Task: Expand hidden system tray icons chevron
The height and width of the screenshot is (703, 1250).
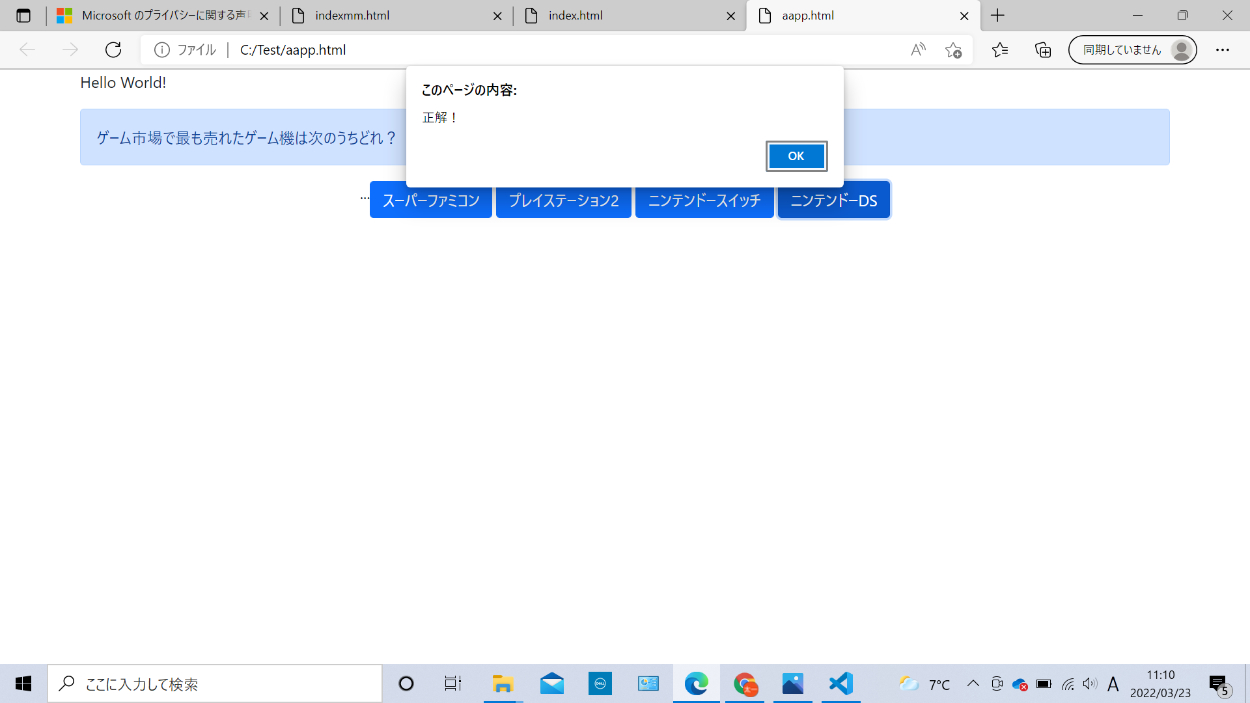Action: pos(972,684)
